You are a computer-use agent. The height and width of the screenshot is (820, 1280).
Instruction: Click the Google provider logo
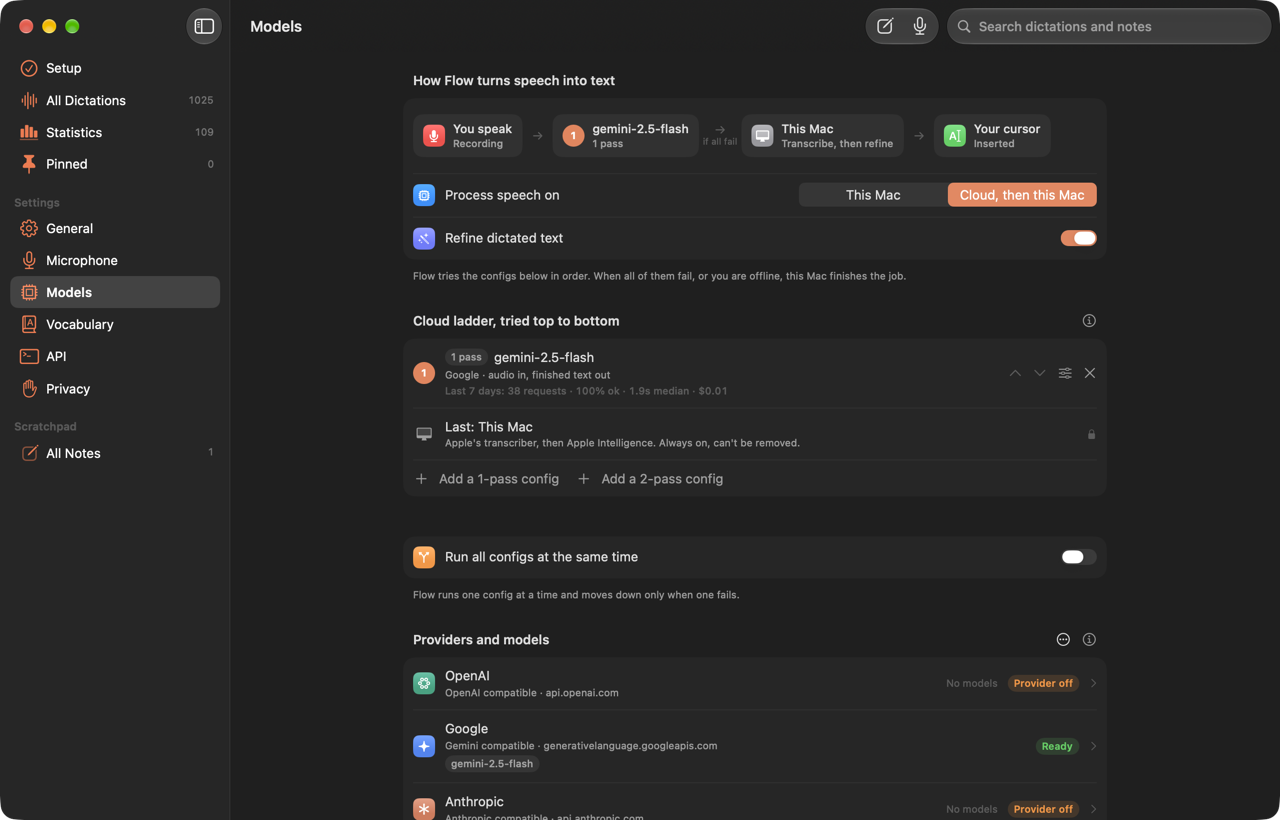(x=424, y=746)
